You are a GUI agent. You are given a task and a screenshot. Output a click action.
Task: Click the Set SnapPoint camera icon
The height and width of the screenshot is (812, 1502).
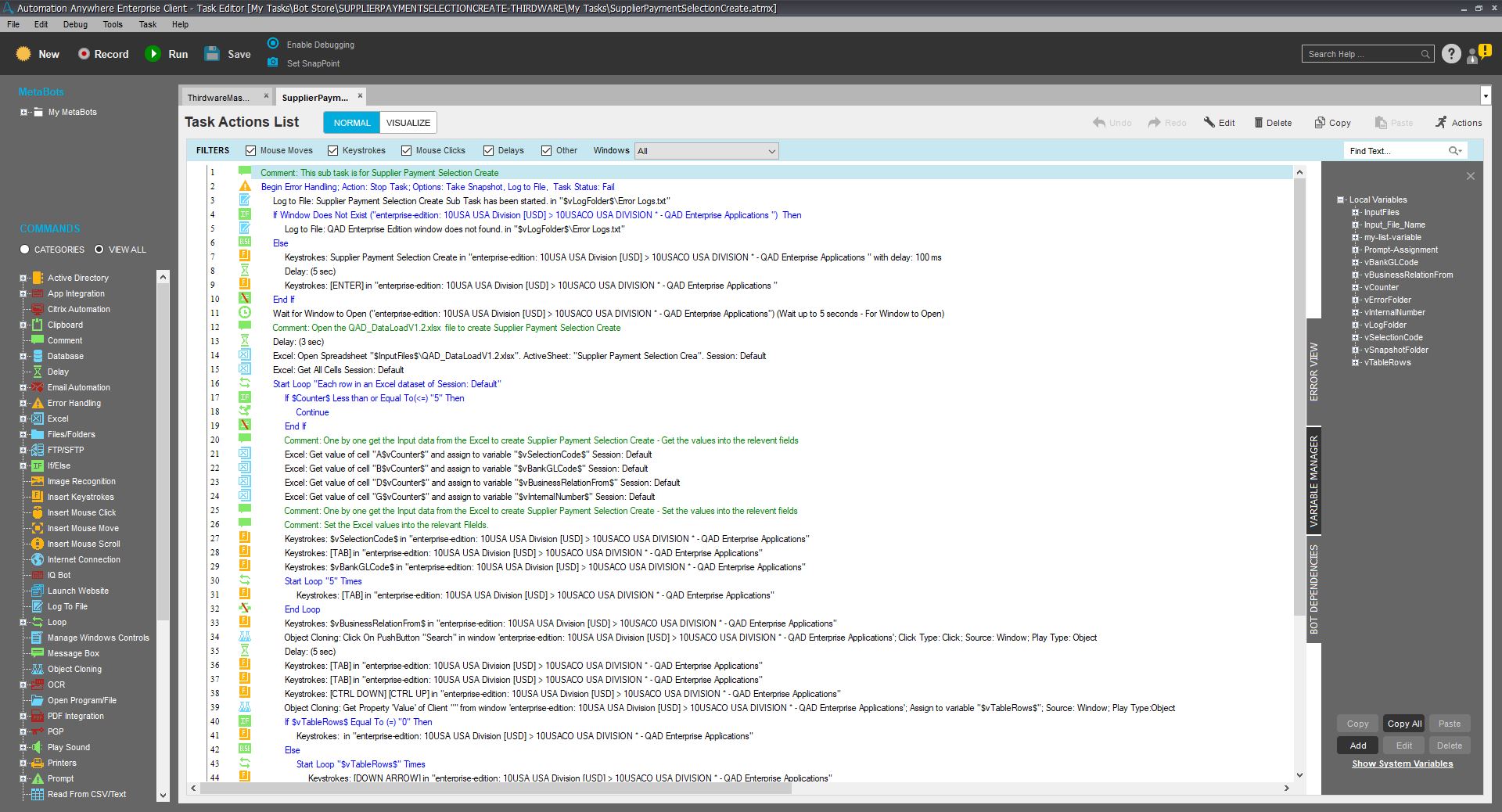coord(272,63)
